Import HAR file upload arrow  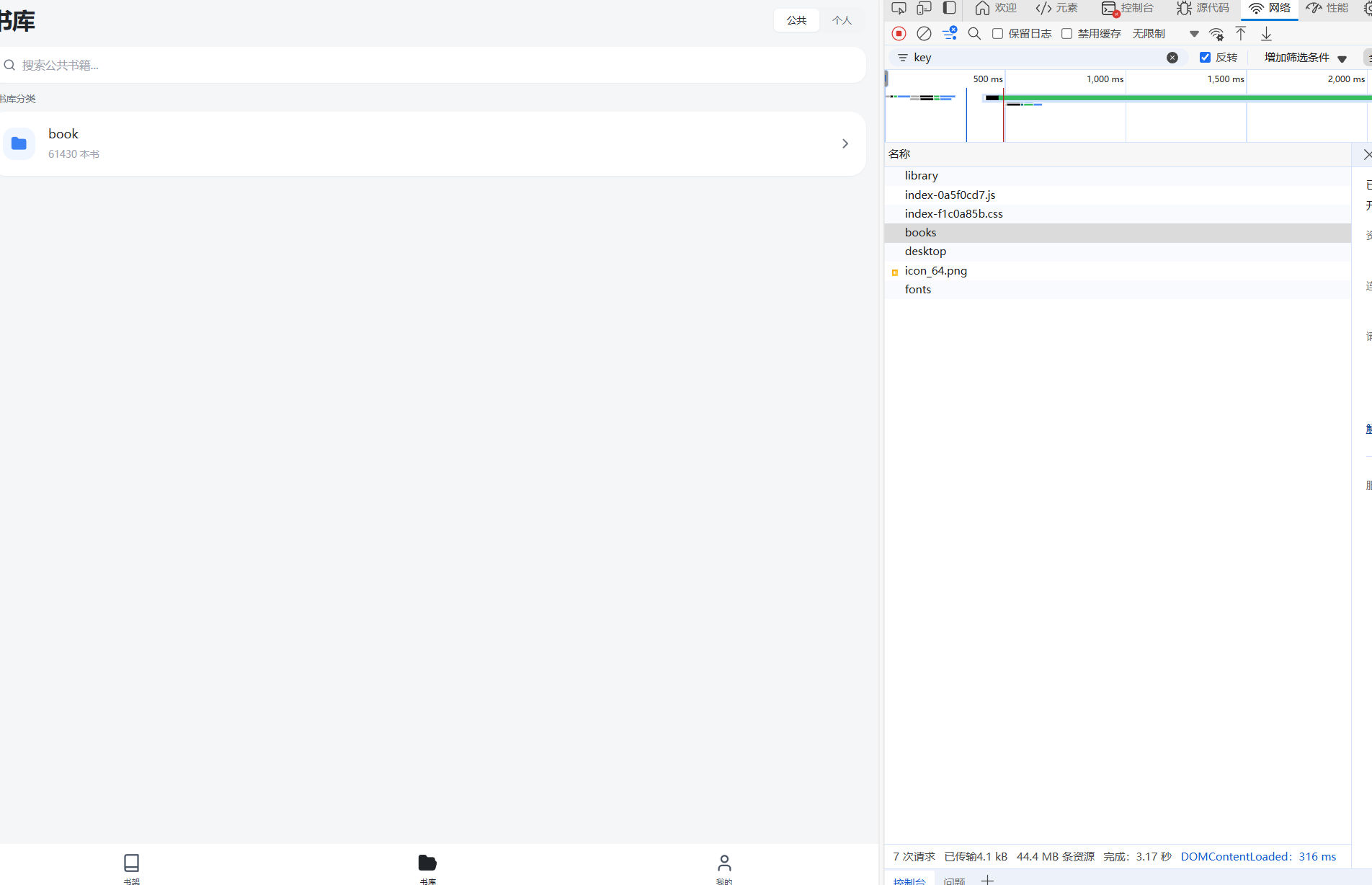point(1241,33)
